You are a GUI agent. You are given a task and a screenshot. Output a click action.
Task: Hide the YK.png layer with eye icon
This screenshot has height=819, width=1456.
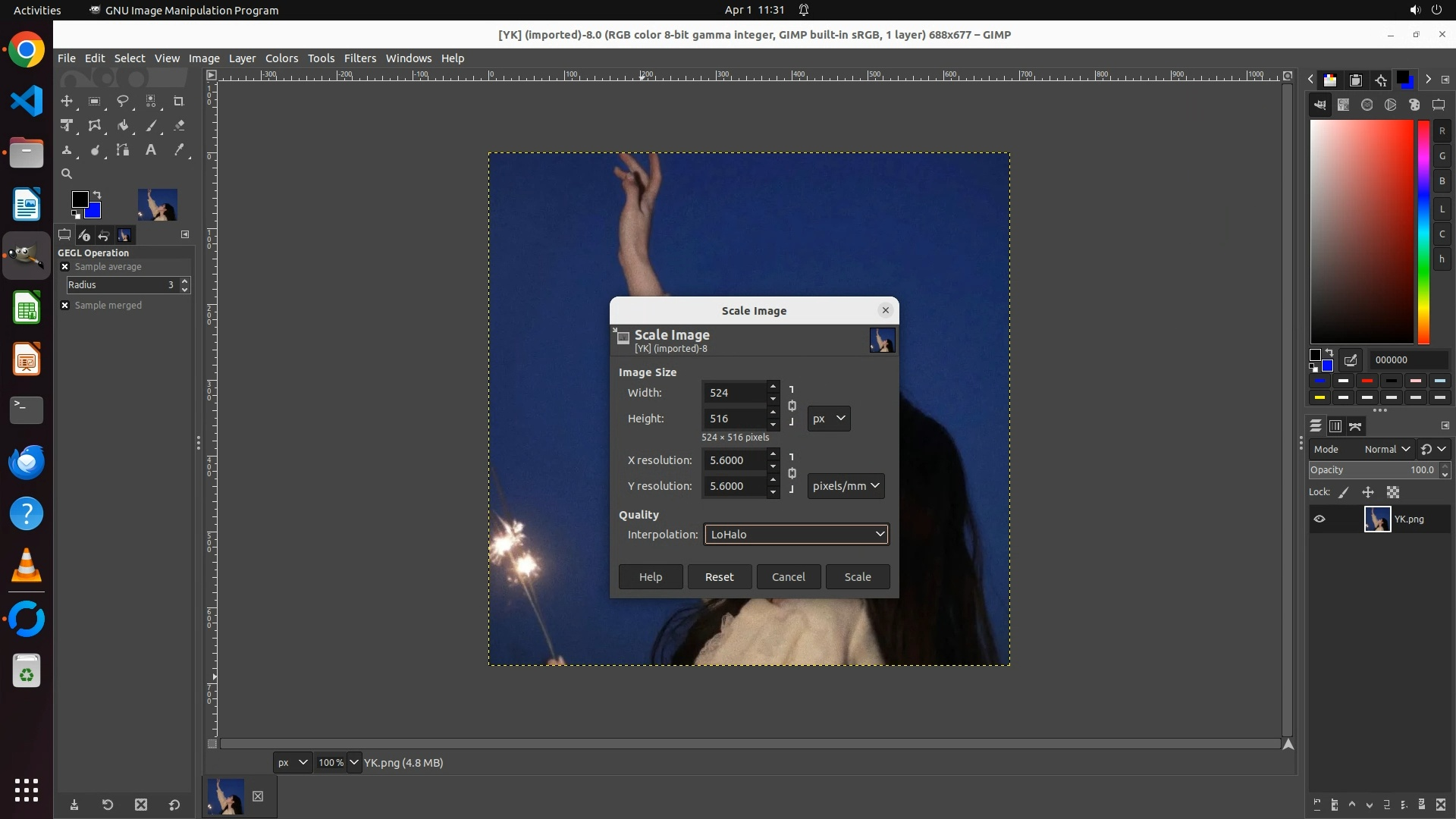1319,519
